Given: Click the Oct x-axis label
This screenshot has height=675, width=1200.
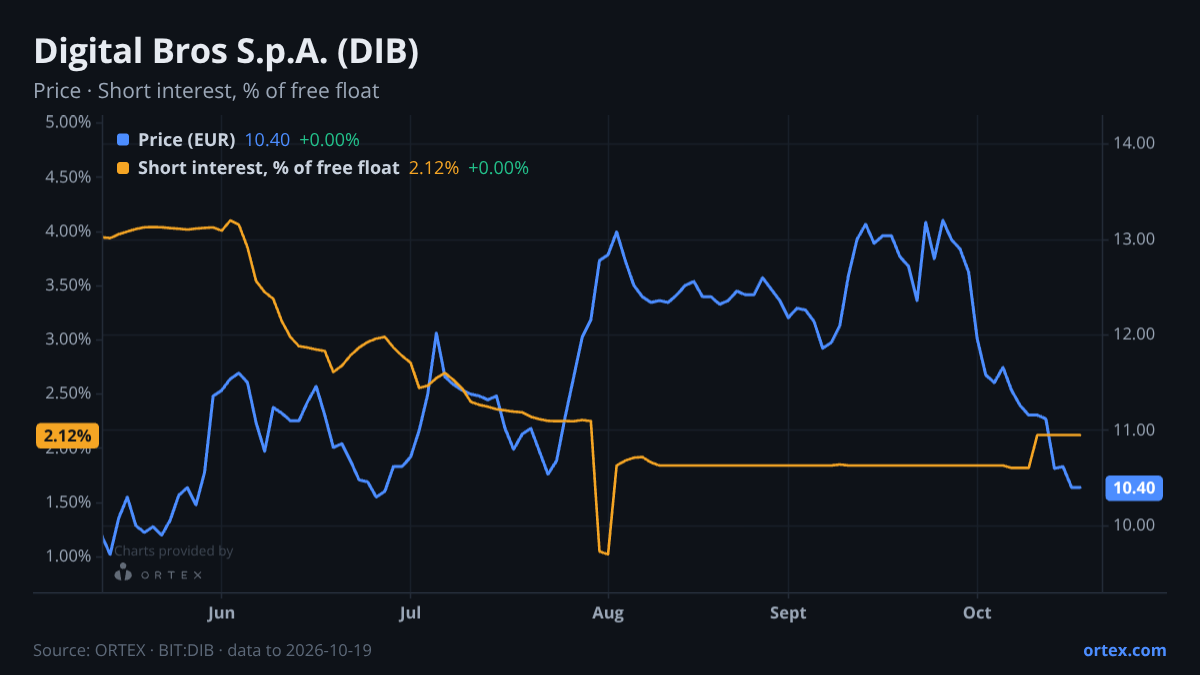Looking at the screenshot, I should [977, 613].
